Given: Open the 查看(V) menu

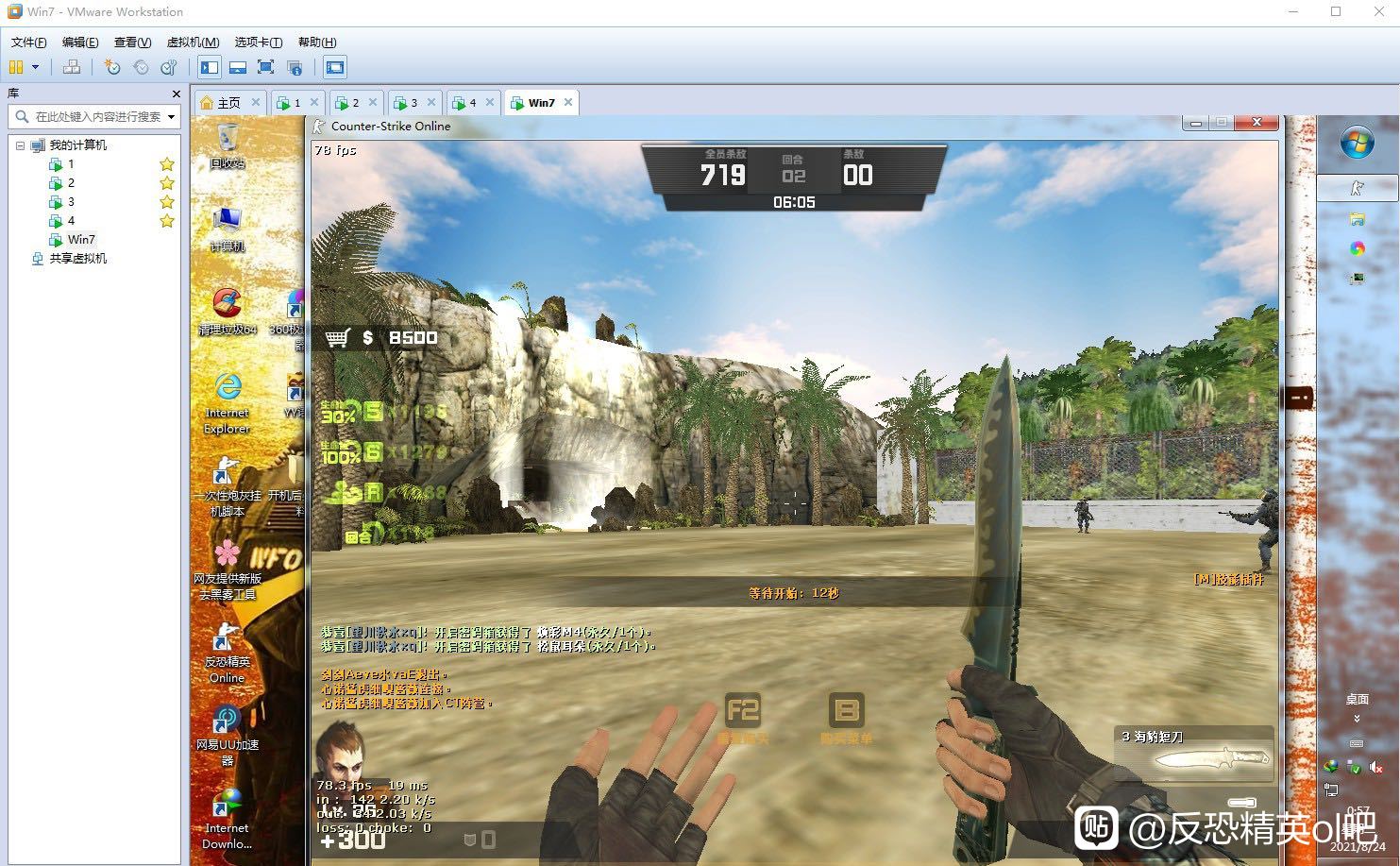Looking at the screenshot, I should tap(132, 42).
